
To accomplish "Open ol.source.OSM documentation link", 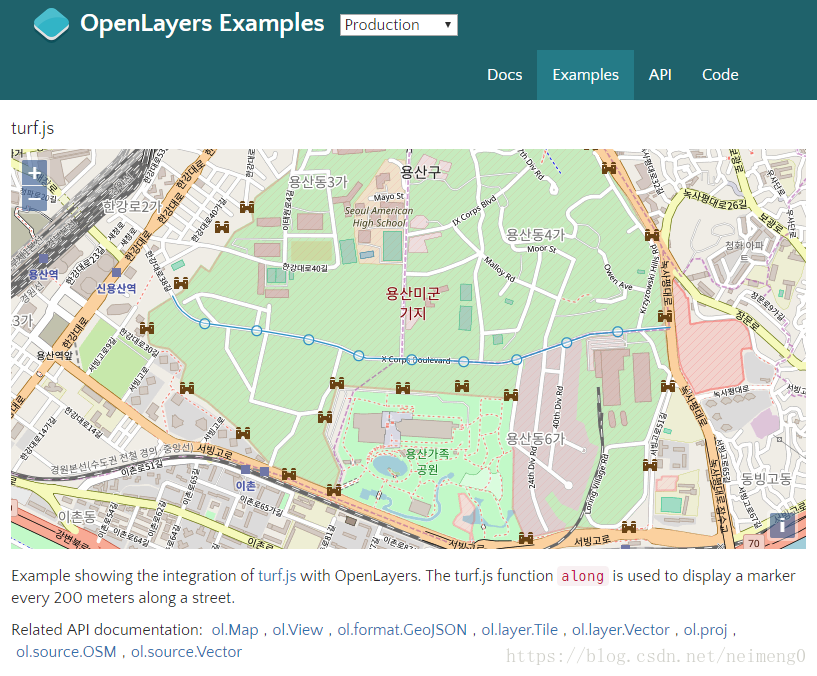I will click(66, 652).
